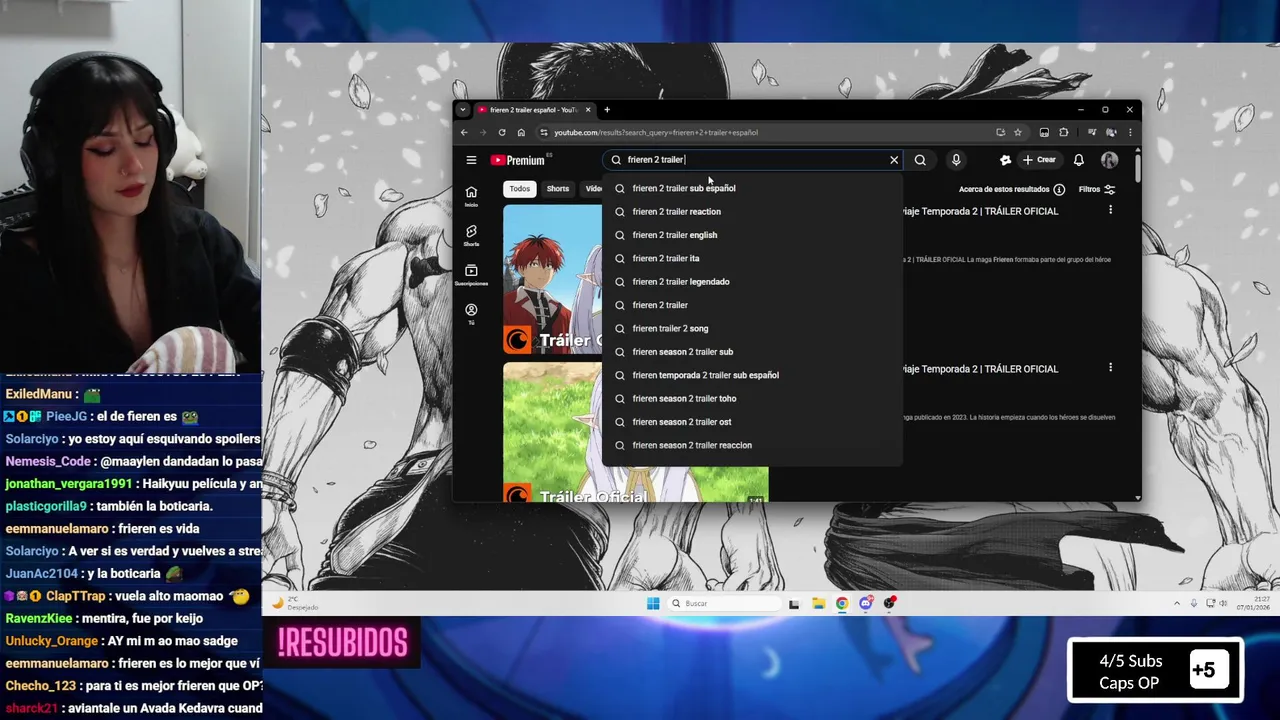1280x720 pixels.
Task: Choose suggestion 'frieren season 2 trailer reaccion'
Action: click(x=752, y=445)
